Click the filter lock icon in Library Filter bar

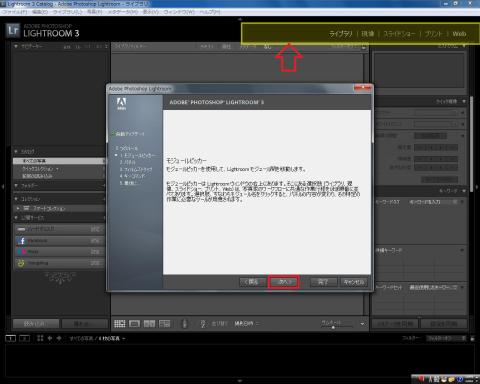click(363, 47)
